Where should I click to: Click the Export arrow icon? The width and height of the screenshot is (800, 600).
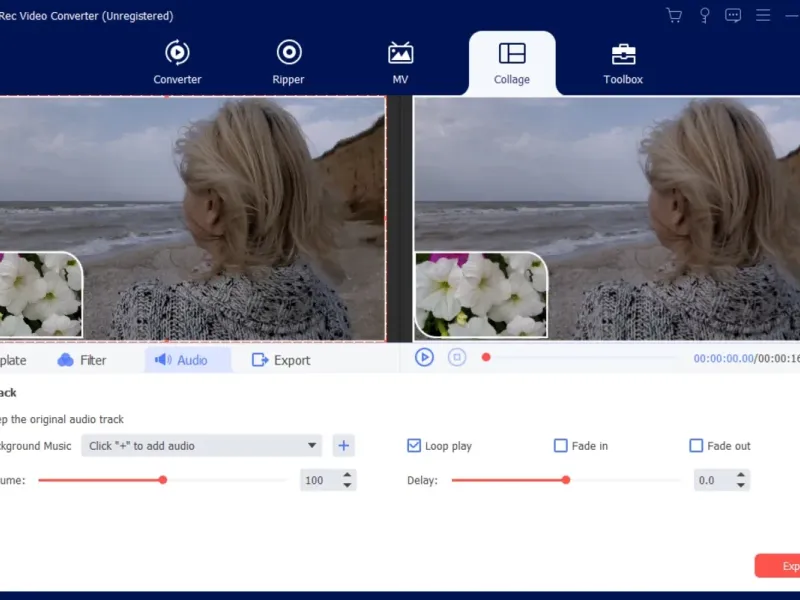click(260, 360)
